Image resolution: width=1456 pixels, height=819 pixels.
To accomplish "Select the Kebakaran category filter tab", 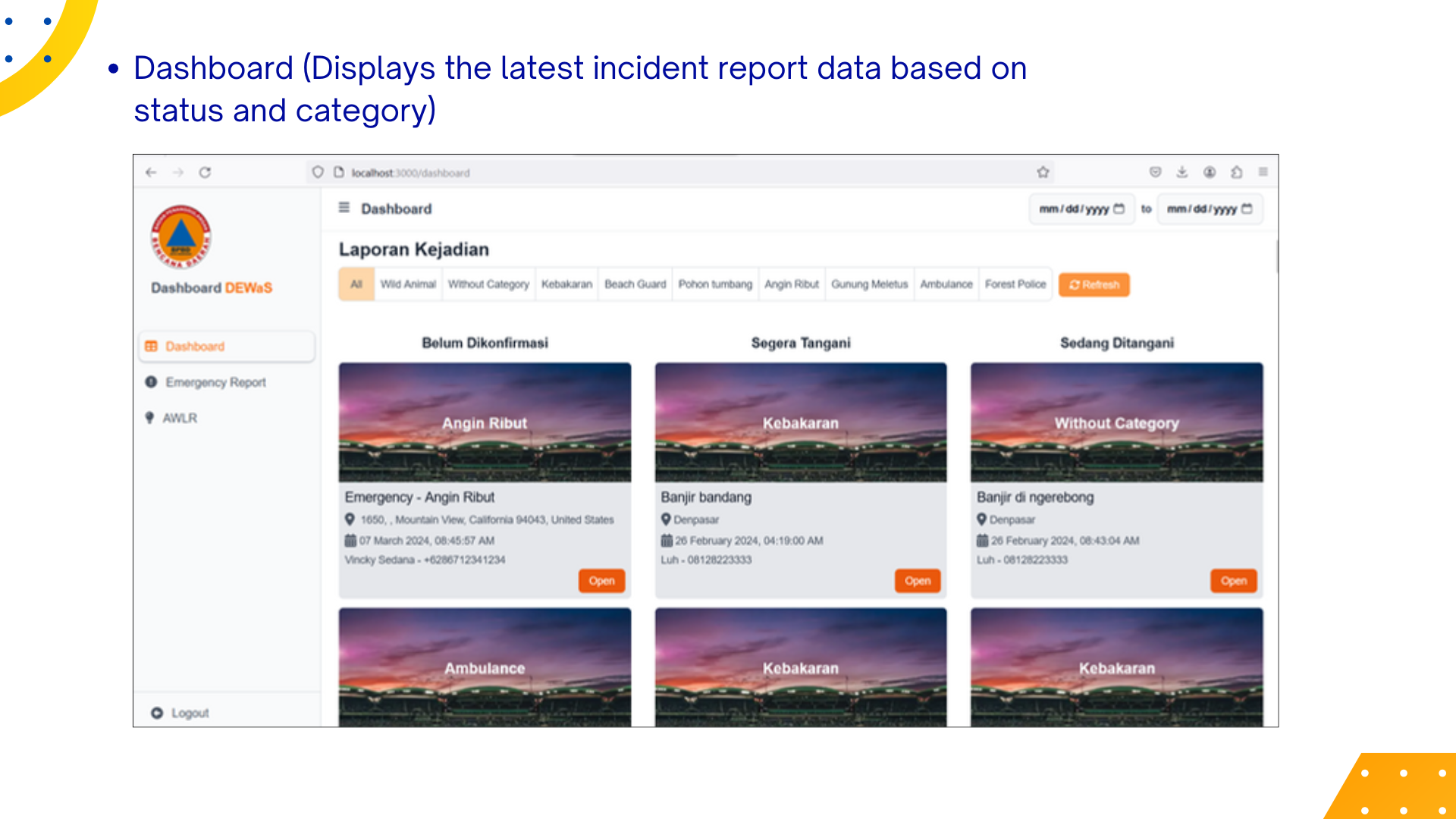I will pos(566,284).
